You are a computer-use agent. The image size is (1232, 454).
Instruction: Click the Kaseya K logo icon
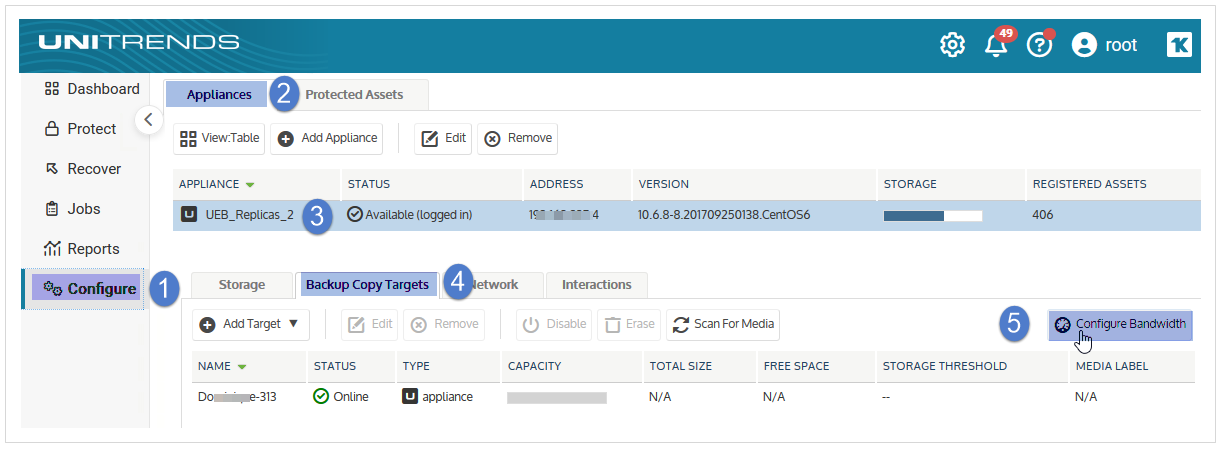click(x=1179, y=44)
